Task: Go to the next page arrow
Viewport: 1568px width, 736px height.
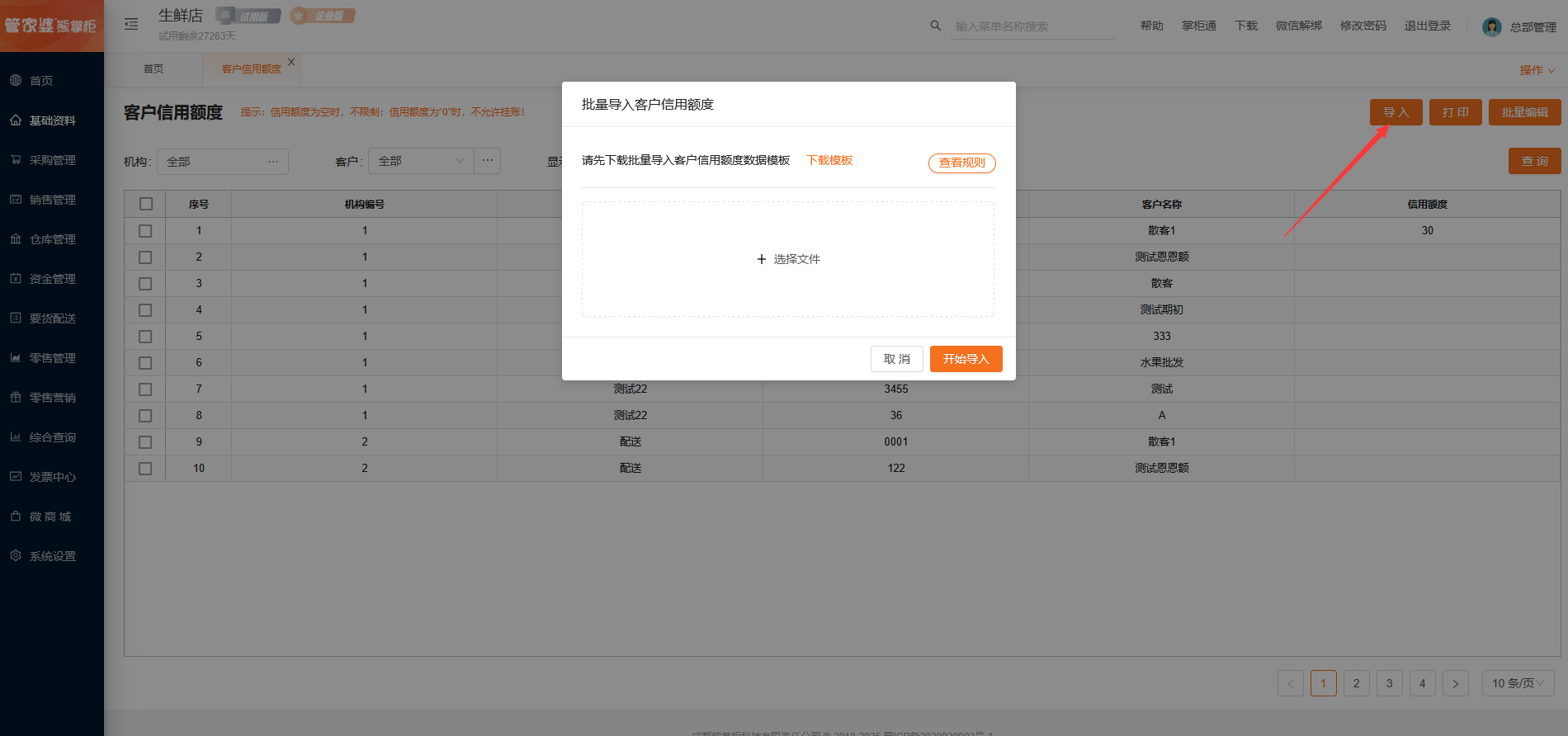Action: (1456, 683)
